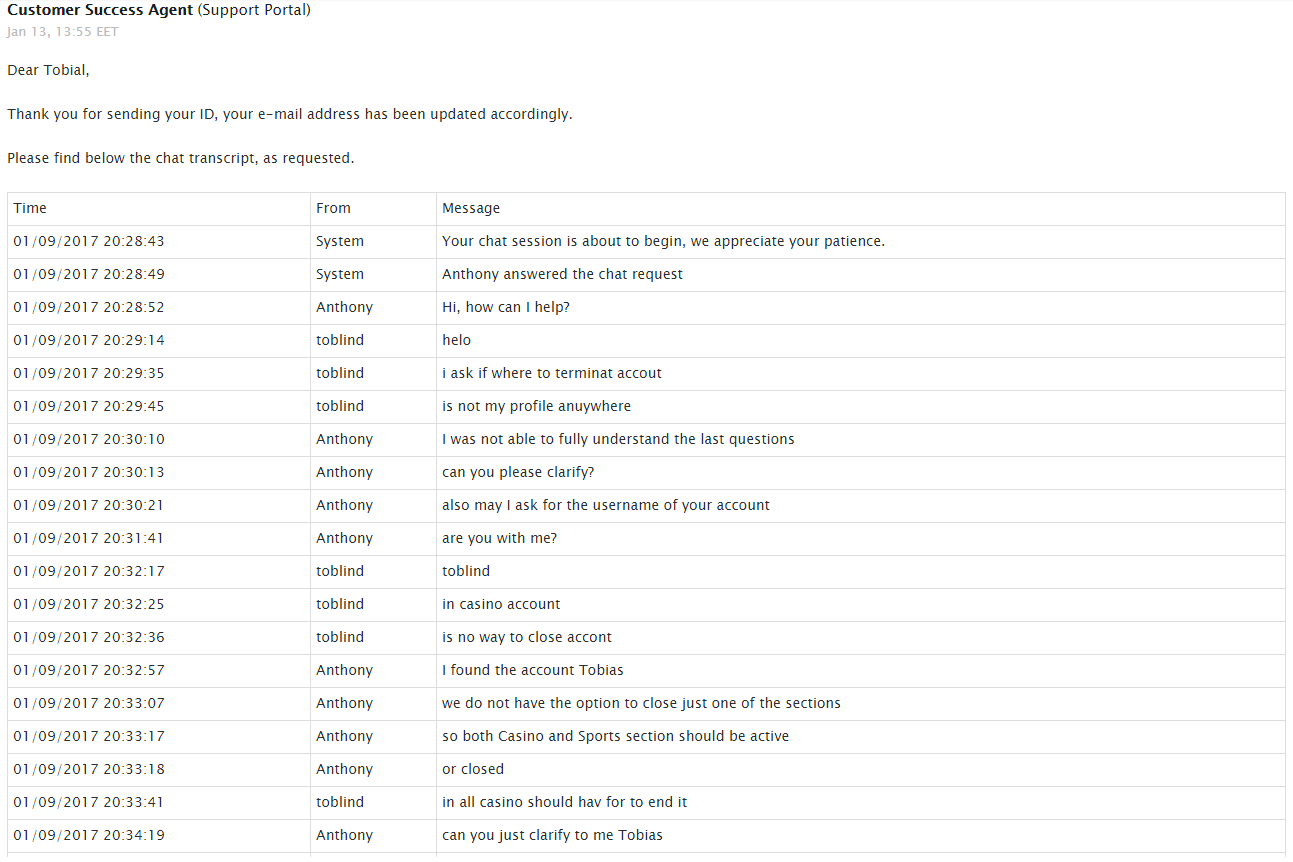Click the 'Dear Tobial,' greeting line
Screen dimensions: 1293x862
pos(48,70)
